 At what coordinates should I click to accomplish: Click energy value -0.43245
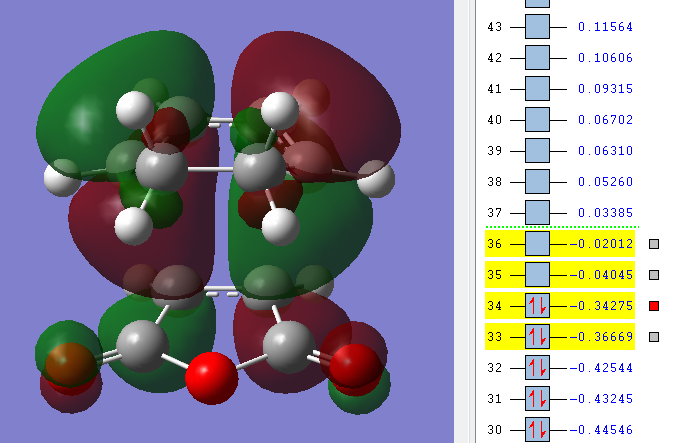[601, 399]
